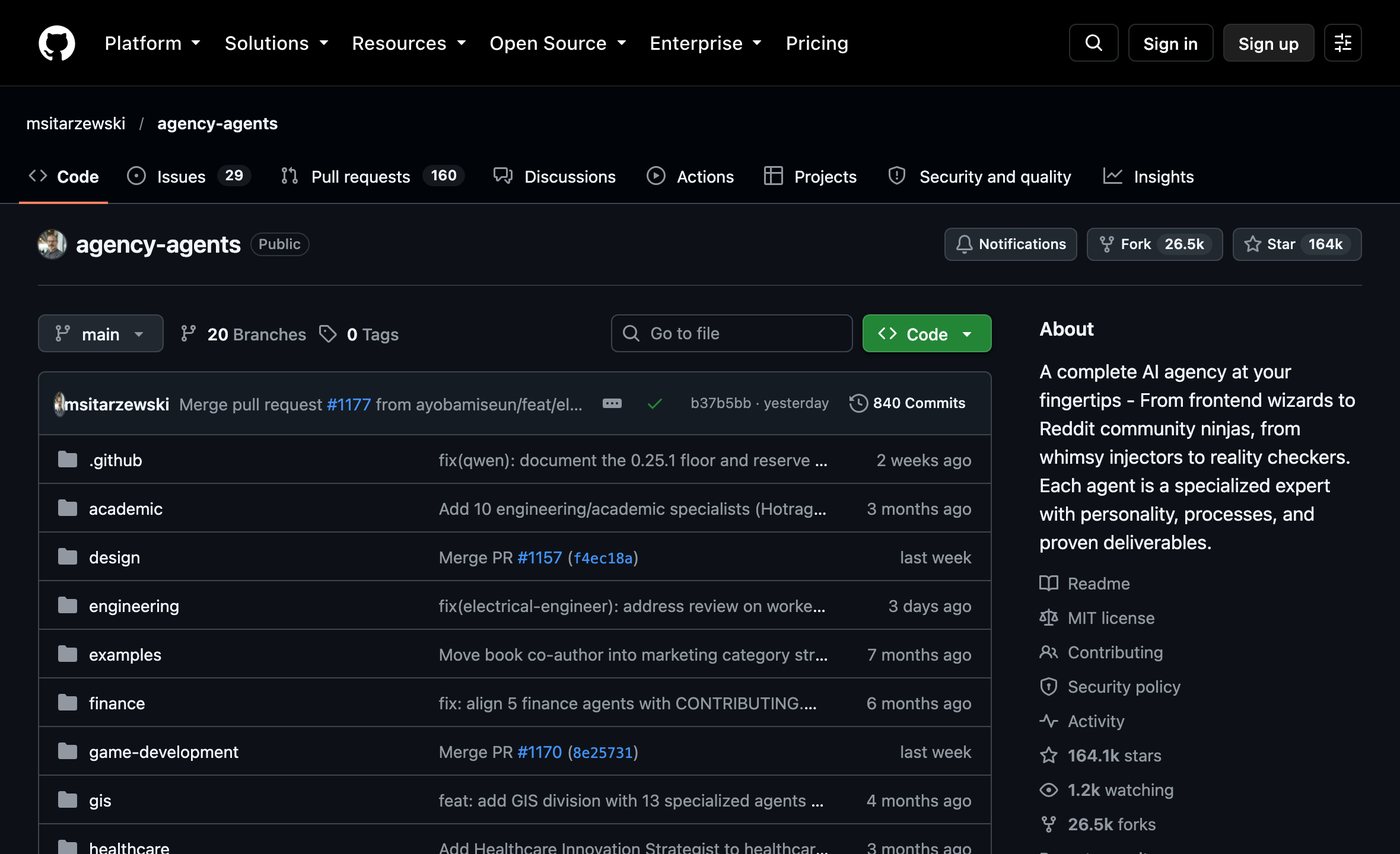Click the engineering folder icon
The width and height of the screenshot is (1400, 854).
[68, 606]
